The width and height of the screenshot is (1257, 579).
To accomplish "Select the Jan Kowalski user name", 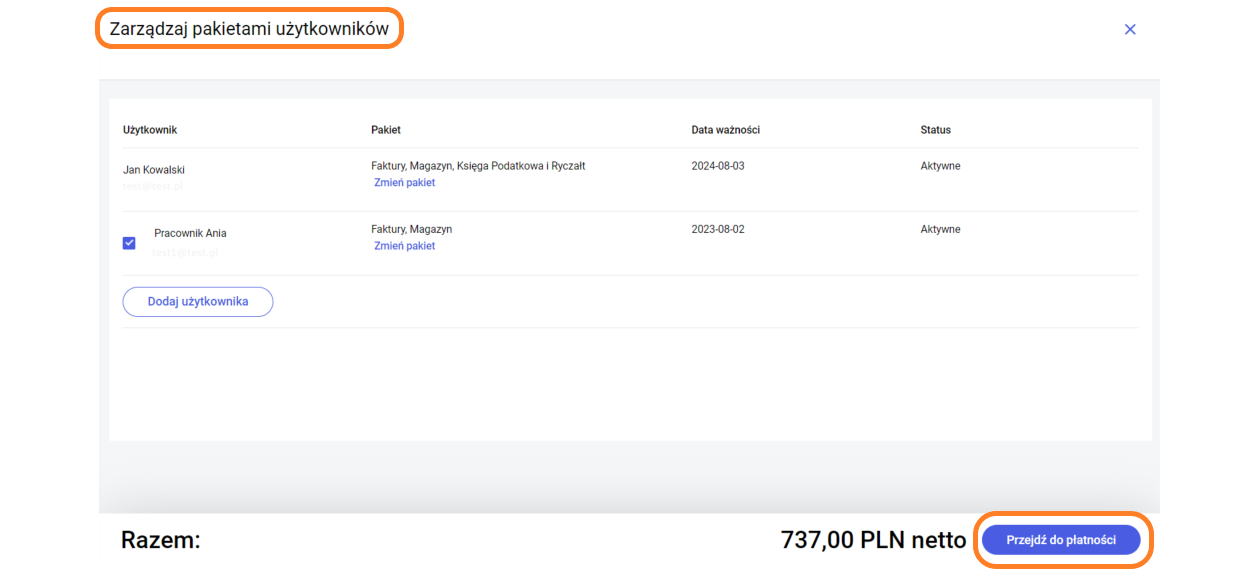I will click(x=154, y=170).
